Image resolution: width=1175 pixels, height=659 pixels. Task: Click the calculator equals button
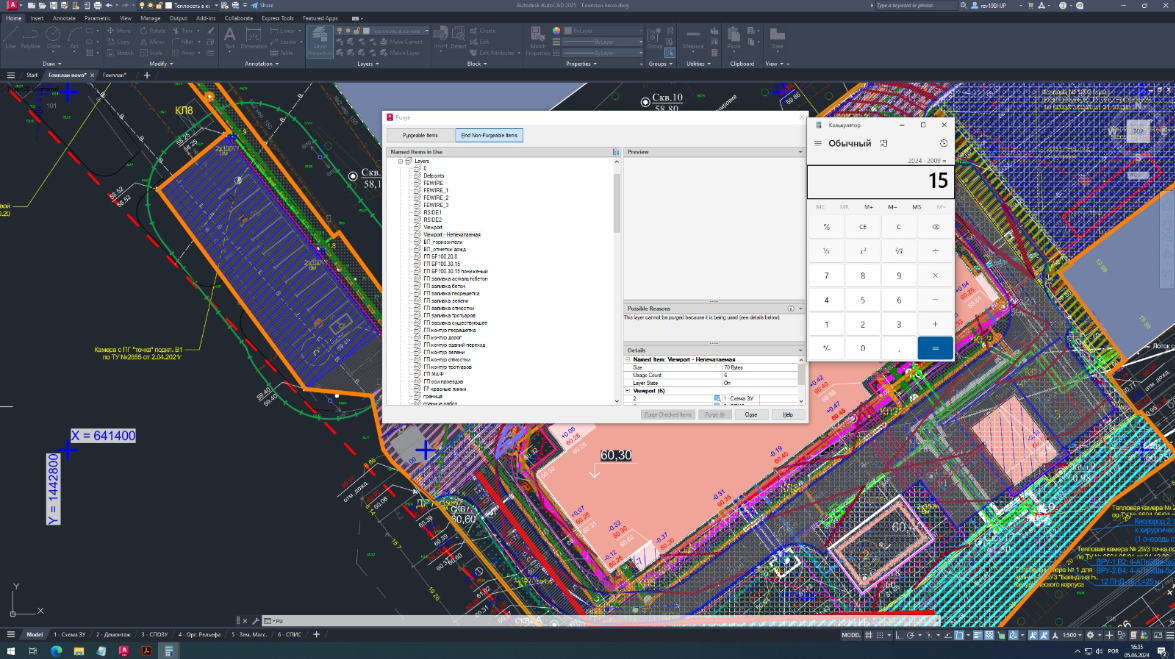[x=935, y=348]
